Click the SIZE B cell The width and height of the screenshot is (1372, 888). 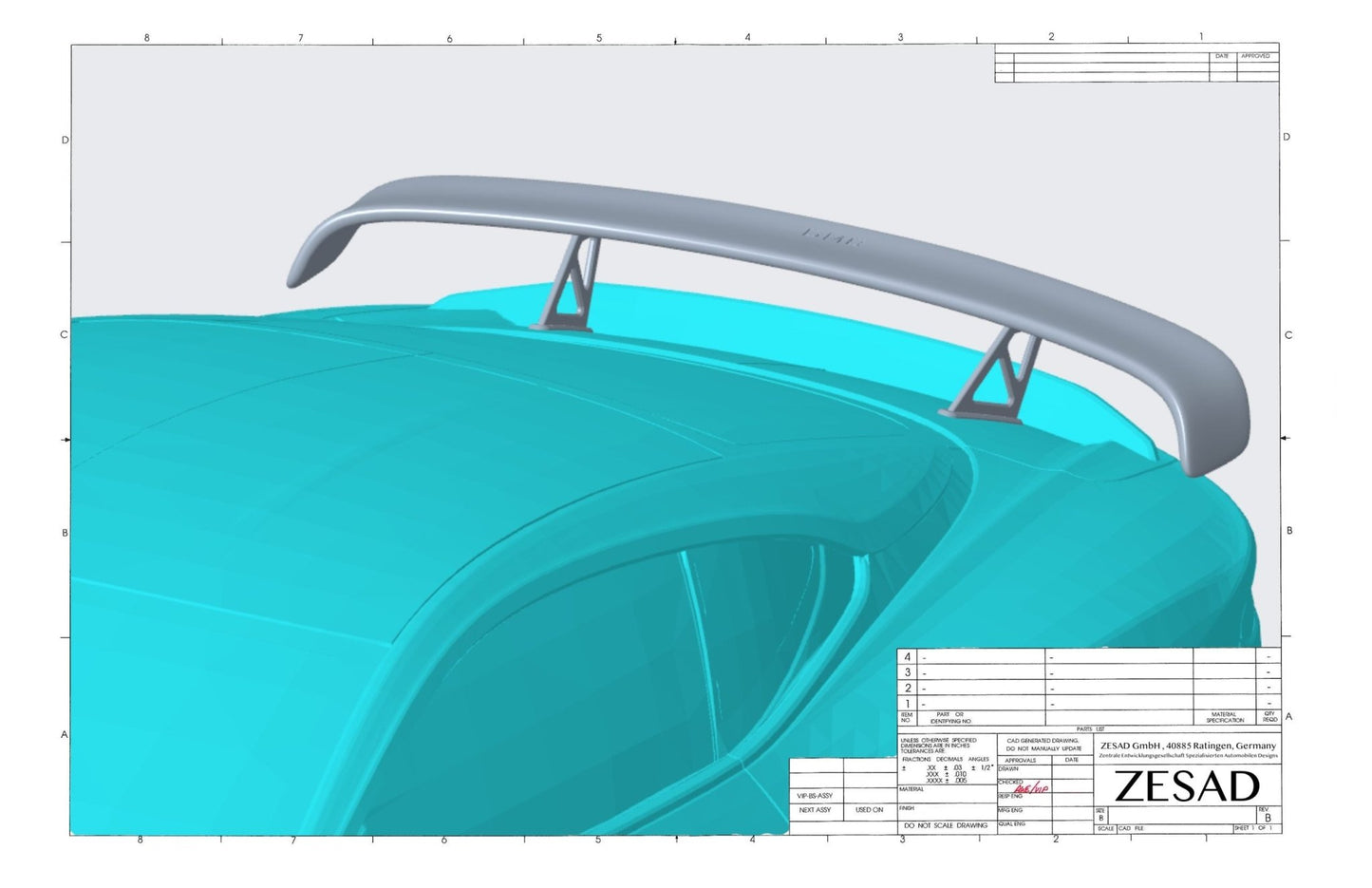[x=1099, y=814]
